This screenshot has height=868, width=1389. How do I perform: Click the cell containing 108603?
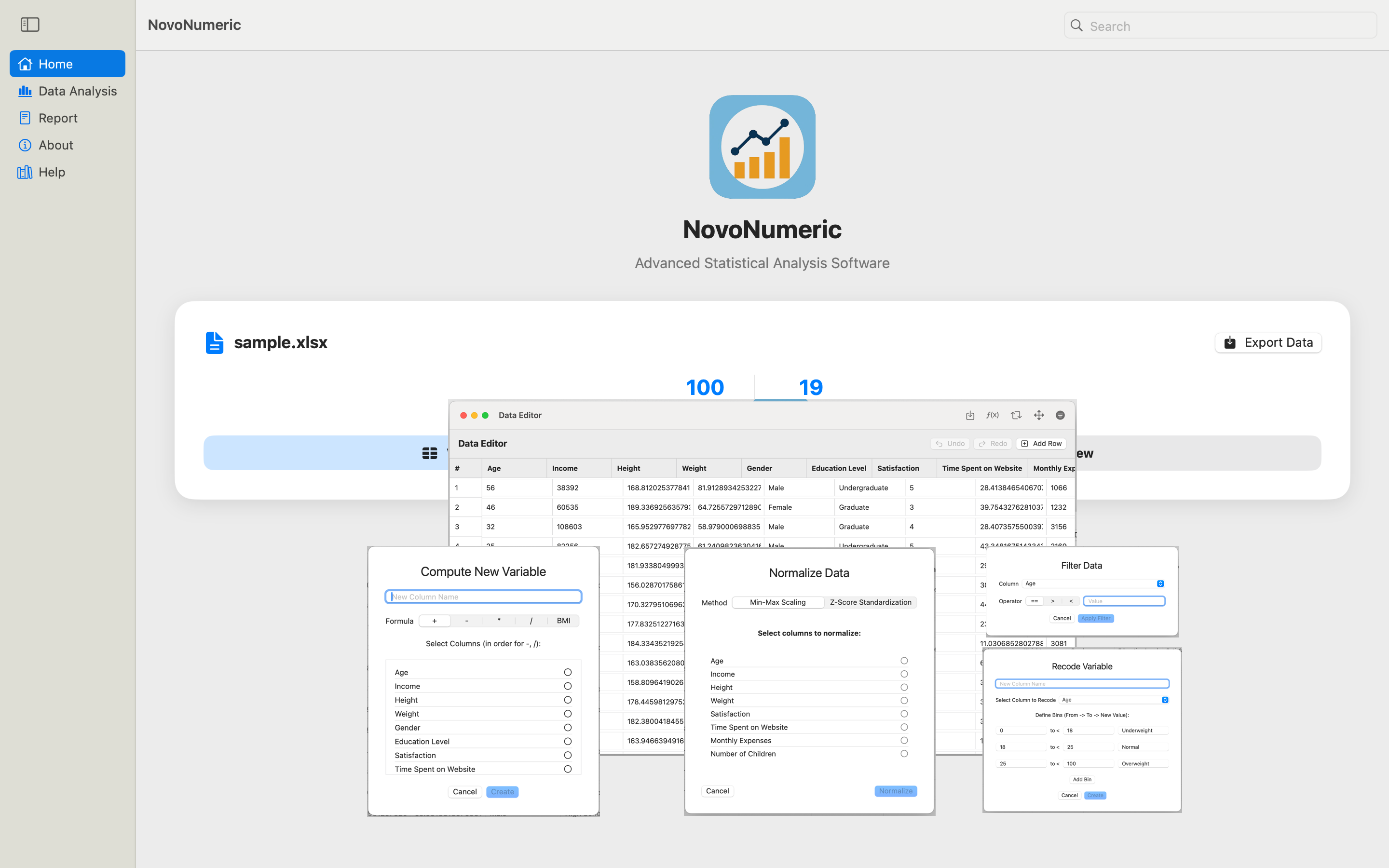pyautogui.click(x=587, y=527)
